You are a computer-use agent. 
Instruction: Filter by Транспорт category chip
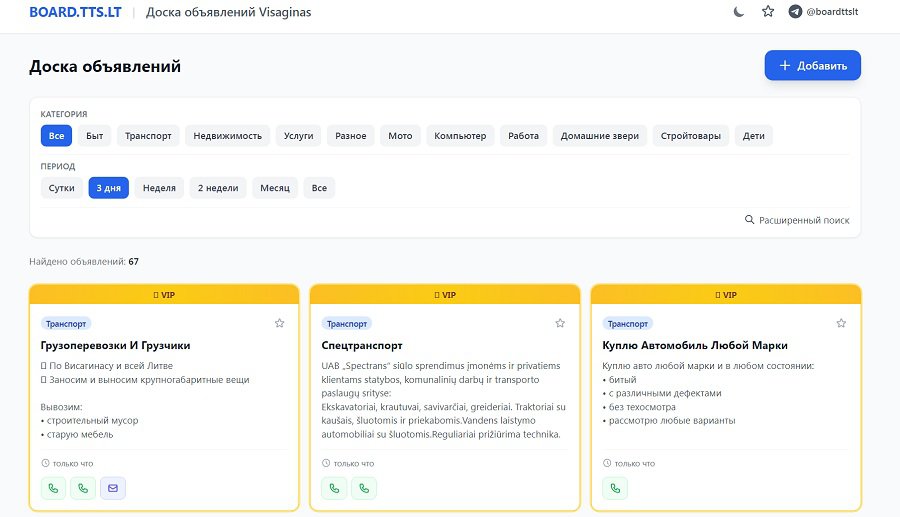pyautogui.click(x=148, y=136)
